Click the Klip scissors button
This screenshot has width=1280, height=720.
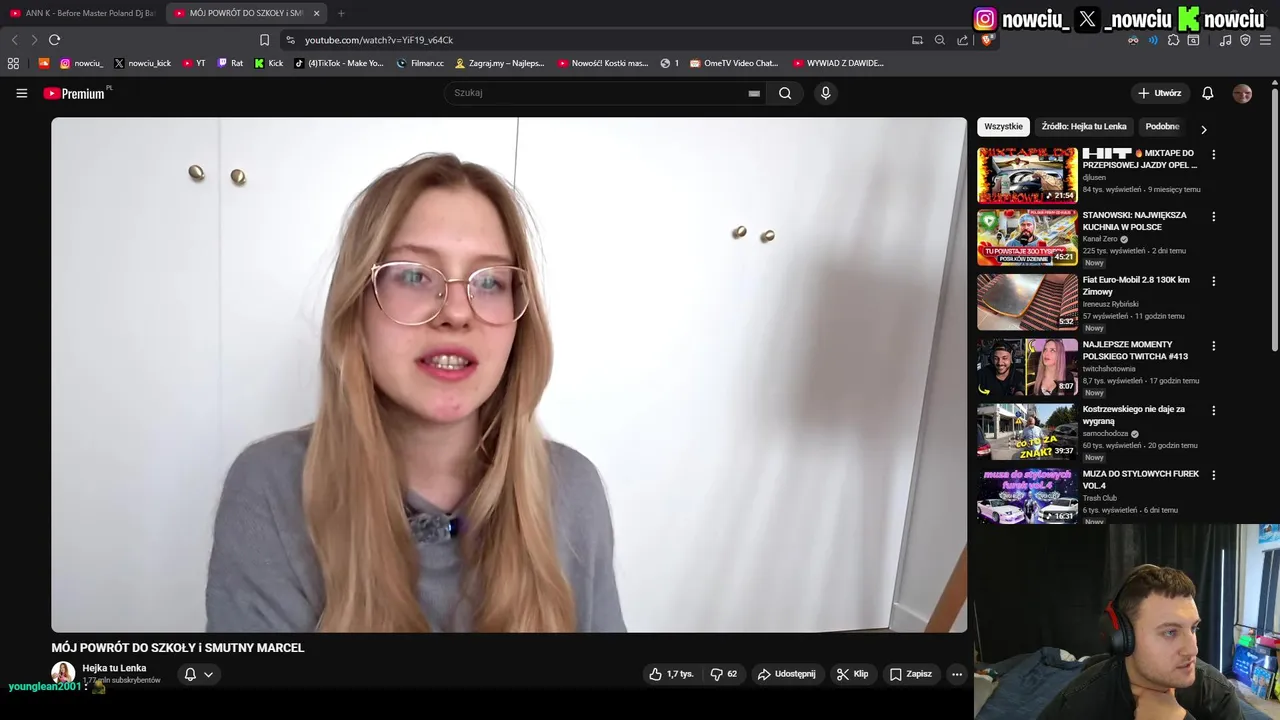852,674
